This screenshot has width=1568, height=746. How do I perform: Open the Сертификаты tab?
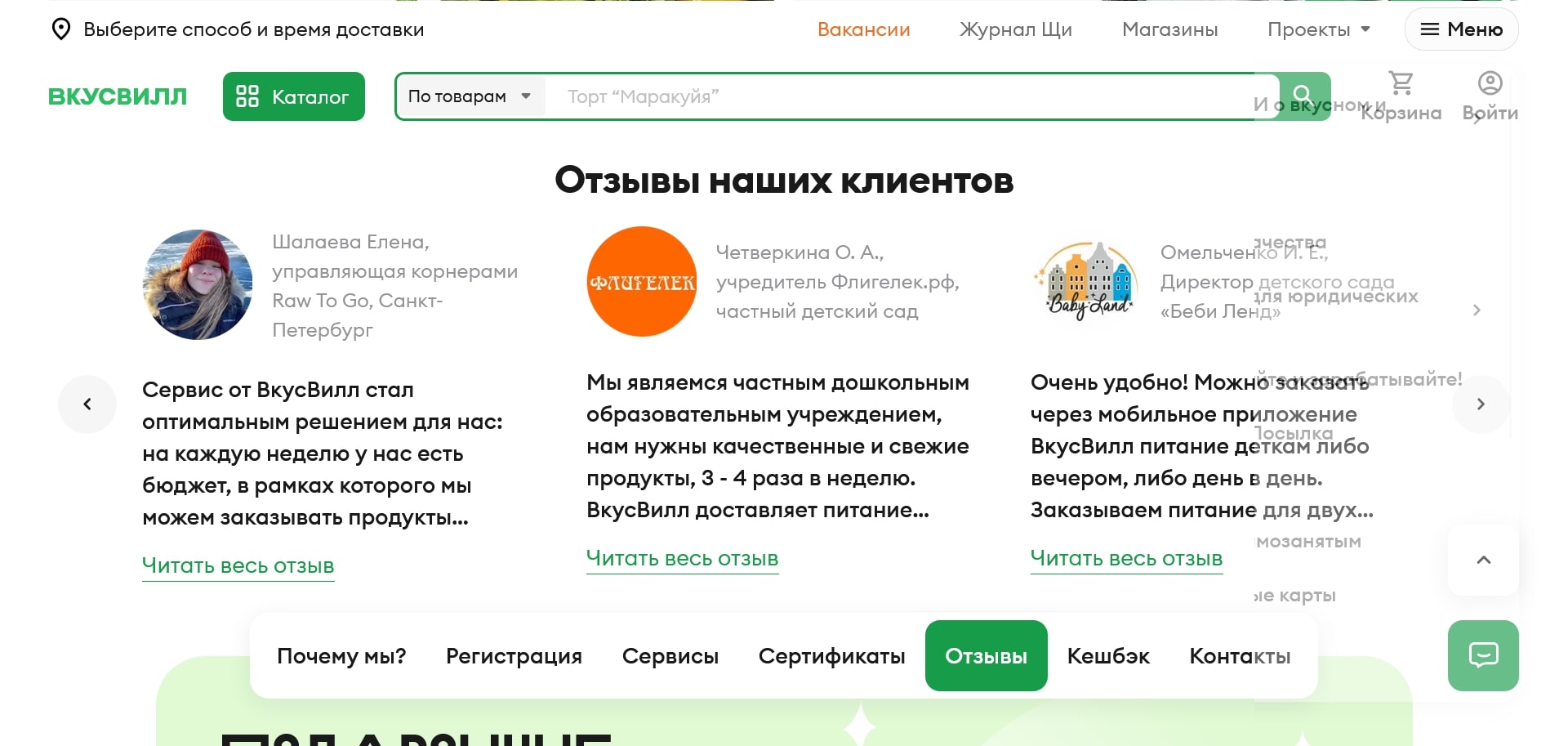point(832,655)
